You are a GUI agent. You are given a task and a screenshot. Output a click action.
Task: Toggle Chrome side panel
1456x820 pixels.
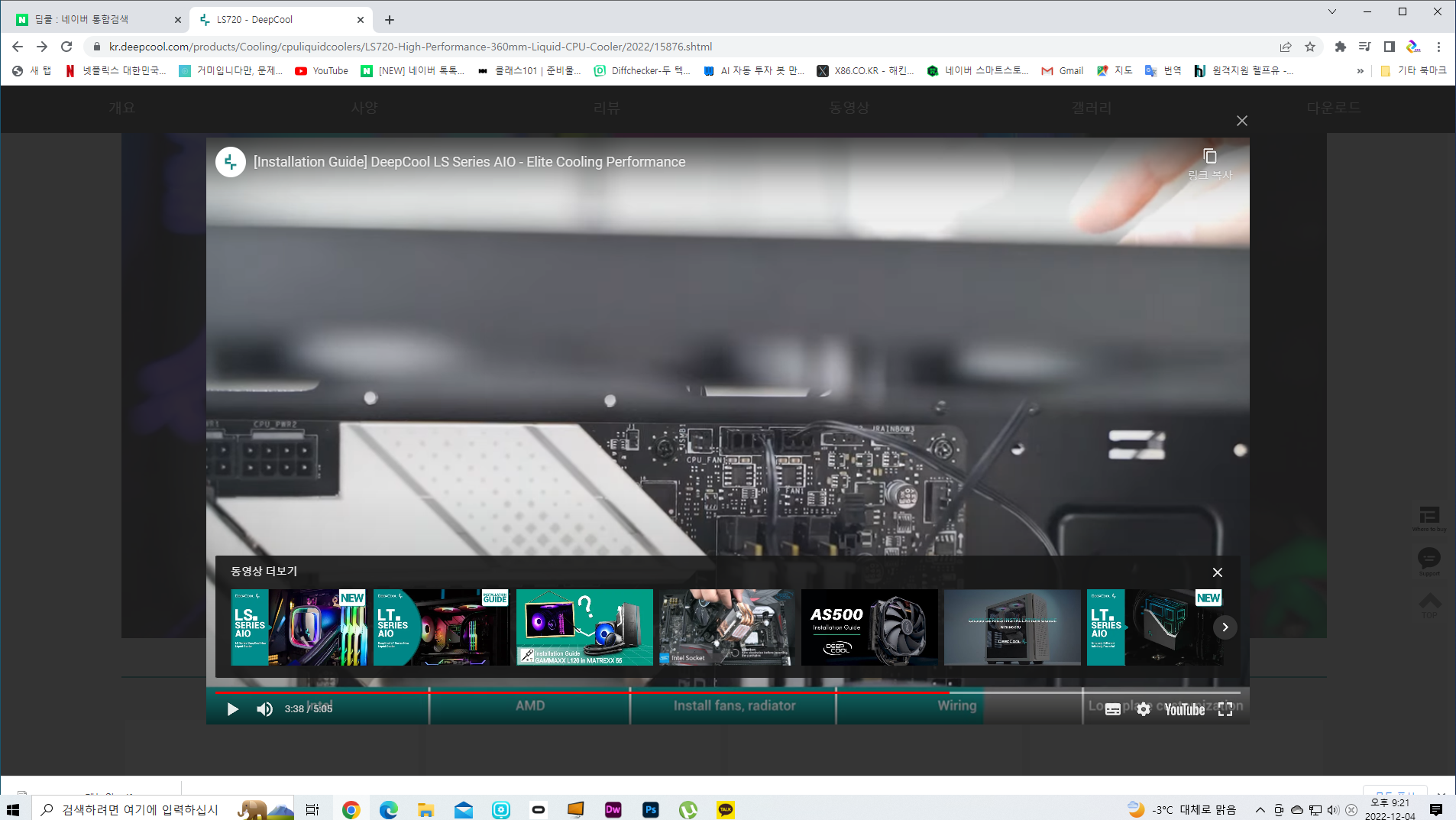[x=1390, y=47]
